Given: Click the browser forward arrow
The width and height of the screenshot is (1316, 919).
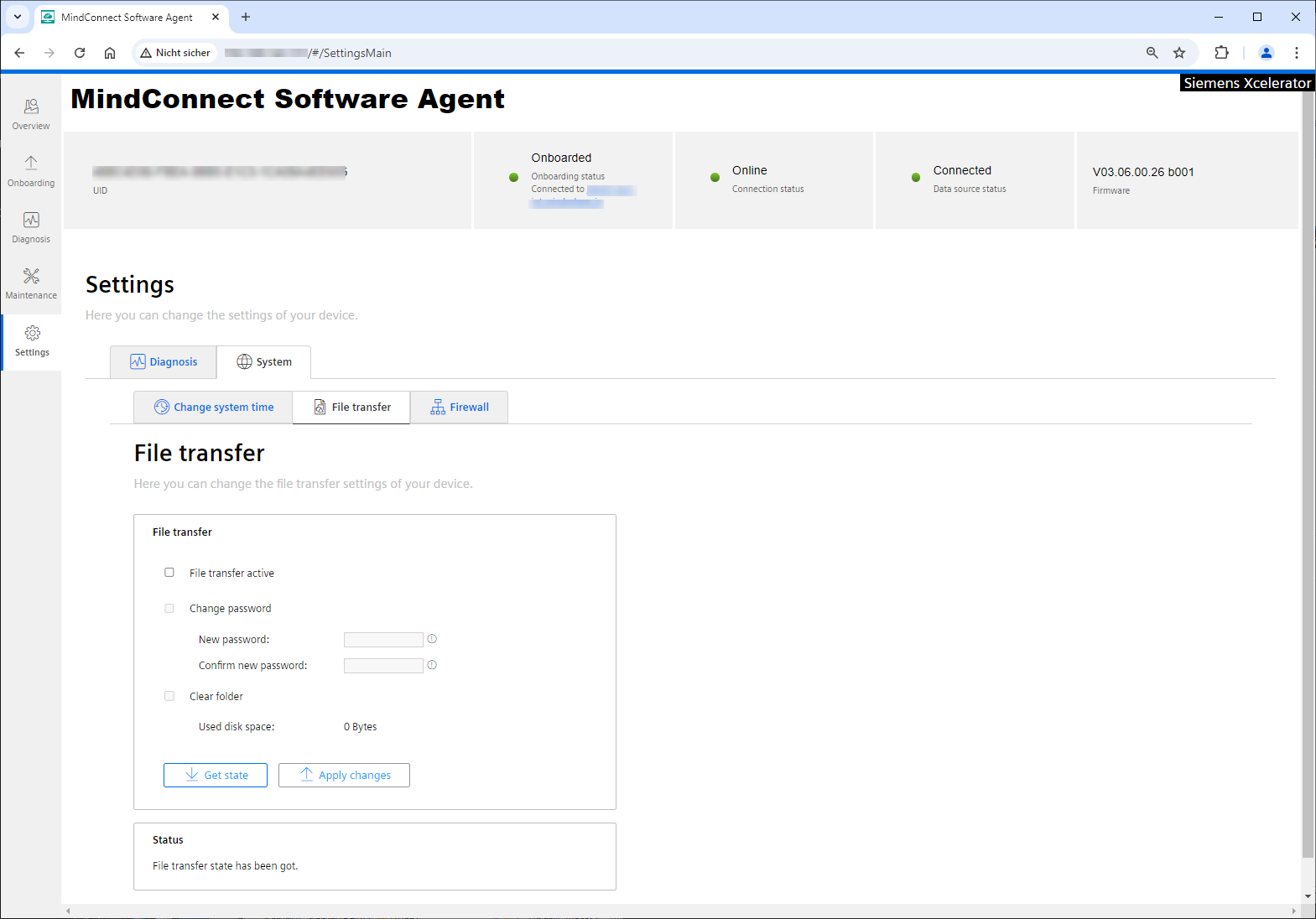Looking at the screenshot, I should tap(49, 53).
